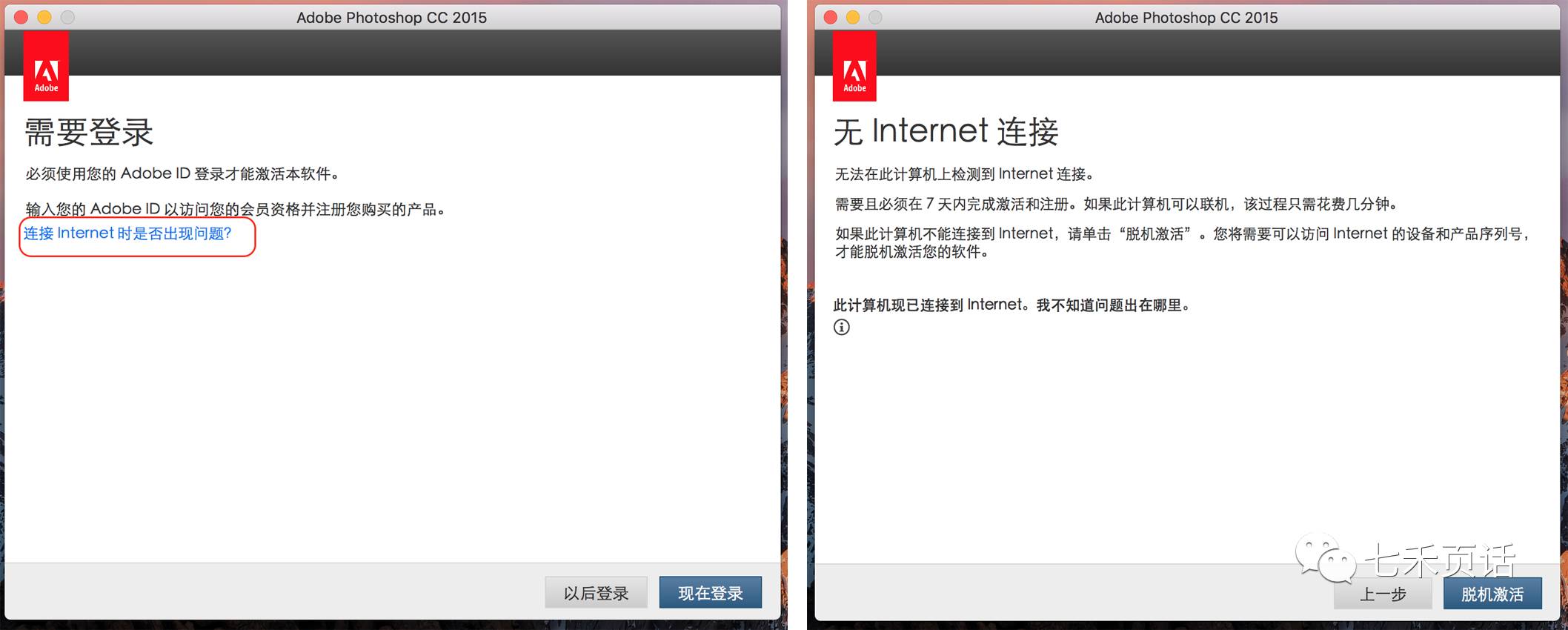This screenshot has height=630, width=1568.
Task: Click the 脱机激活 button
Action: coord(1492,594)
